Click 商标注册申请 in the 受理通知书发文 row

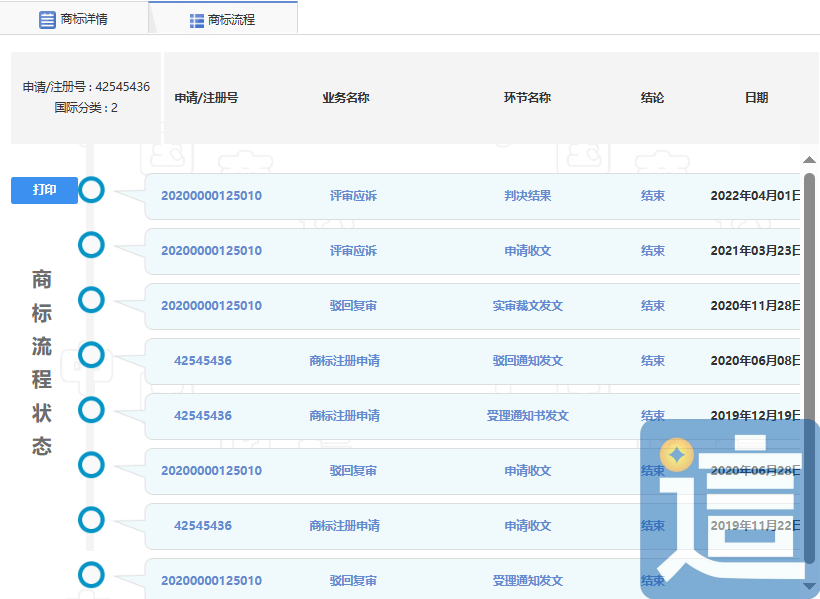coord(344,415)
